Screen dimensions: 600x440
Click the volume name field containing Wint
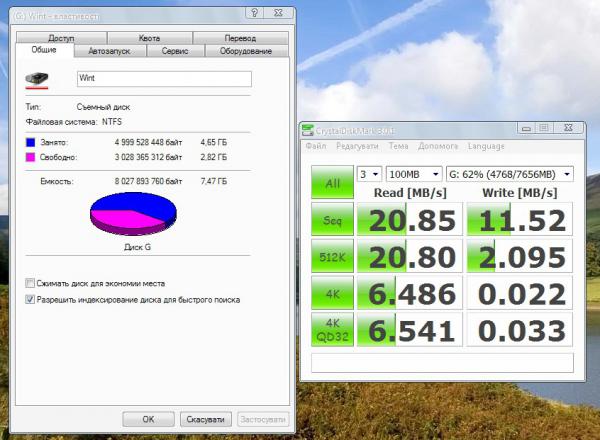[162, 77]
